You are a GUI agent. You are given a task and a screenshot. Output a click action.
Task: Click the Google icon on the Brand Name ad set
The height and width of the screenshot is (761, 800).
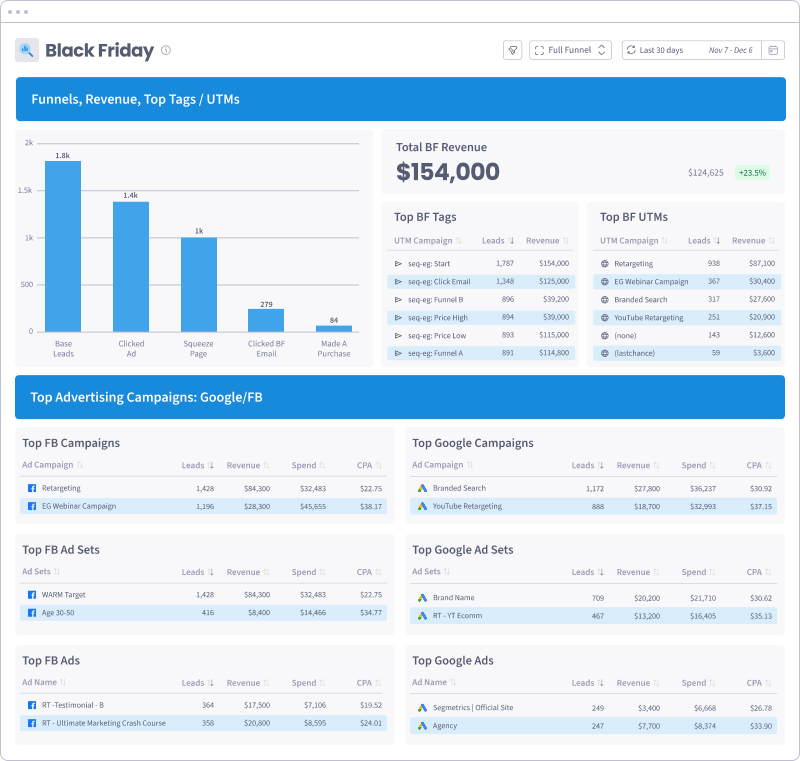point(422,595)
